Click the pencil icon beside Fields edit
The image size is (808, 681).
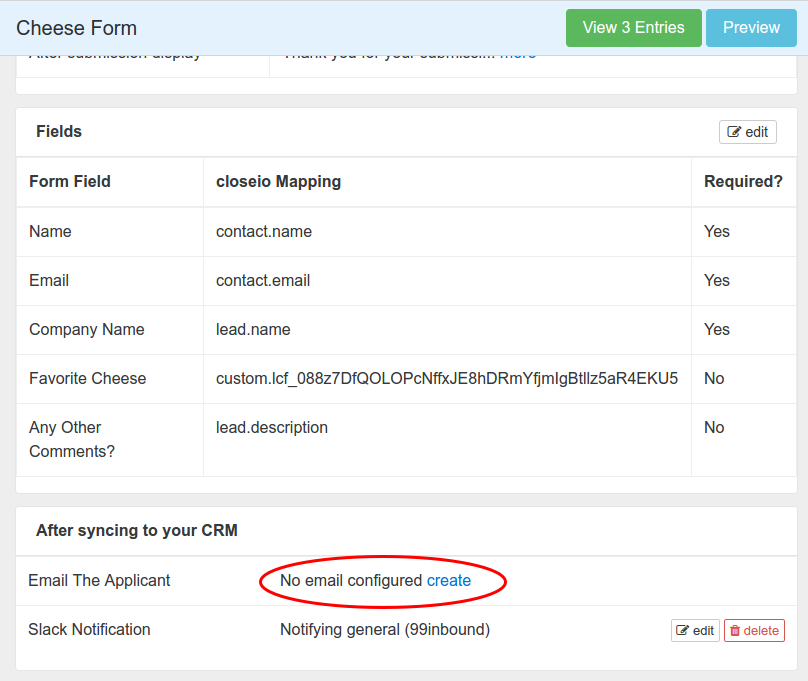click(x=734, y=132)
